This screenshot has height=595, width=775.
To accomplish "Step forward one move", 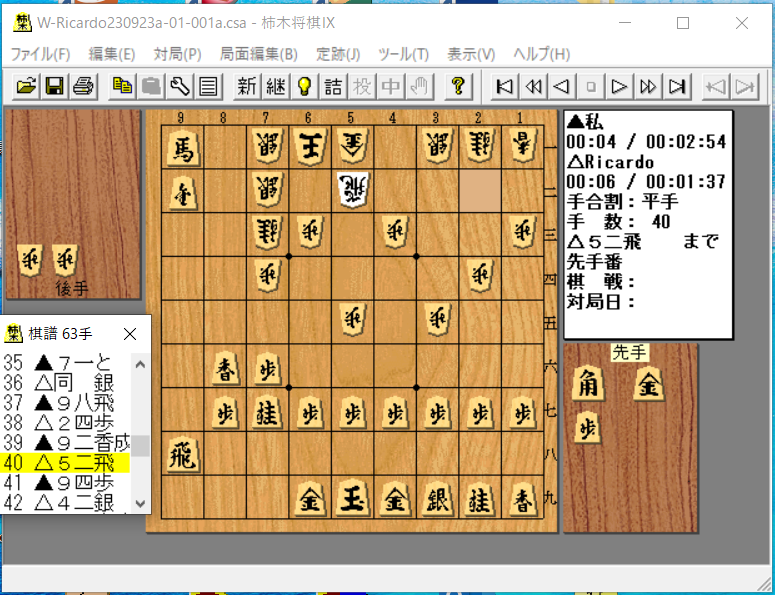I will 619,87.
